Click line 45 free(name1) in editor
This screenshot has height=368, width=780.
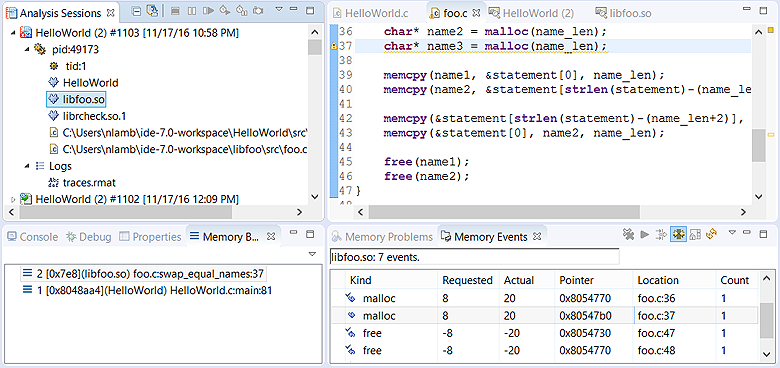(427, 162)
